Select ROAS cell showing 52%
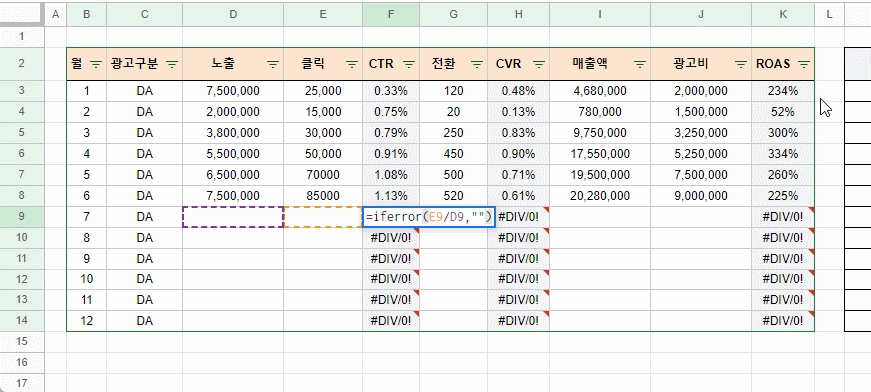 pos(783,112)
